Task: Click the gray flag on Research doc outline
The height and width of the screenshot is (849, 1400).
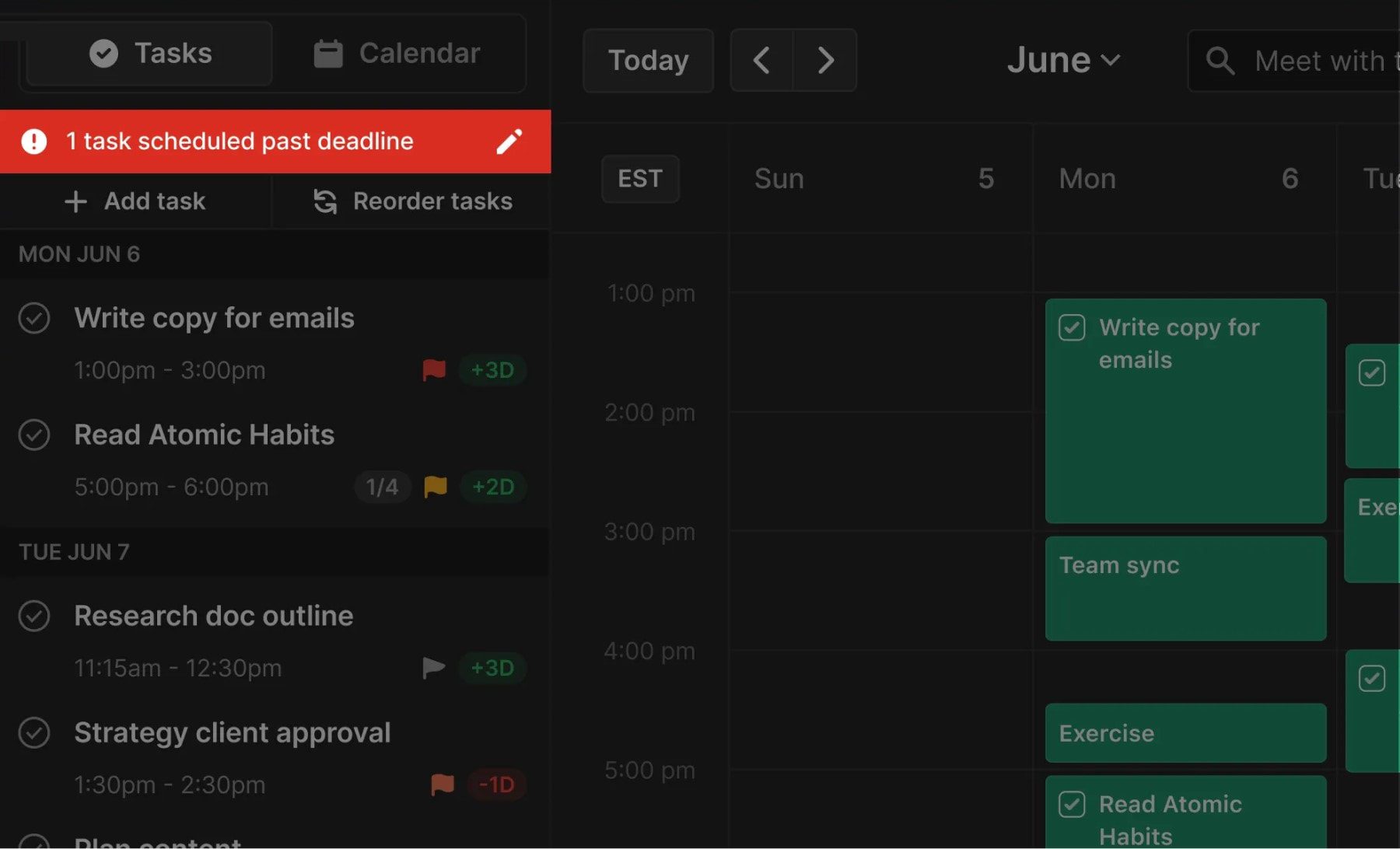Action: tap(434, 667)
